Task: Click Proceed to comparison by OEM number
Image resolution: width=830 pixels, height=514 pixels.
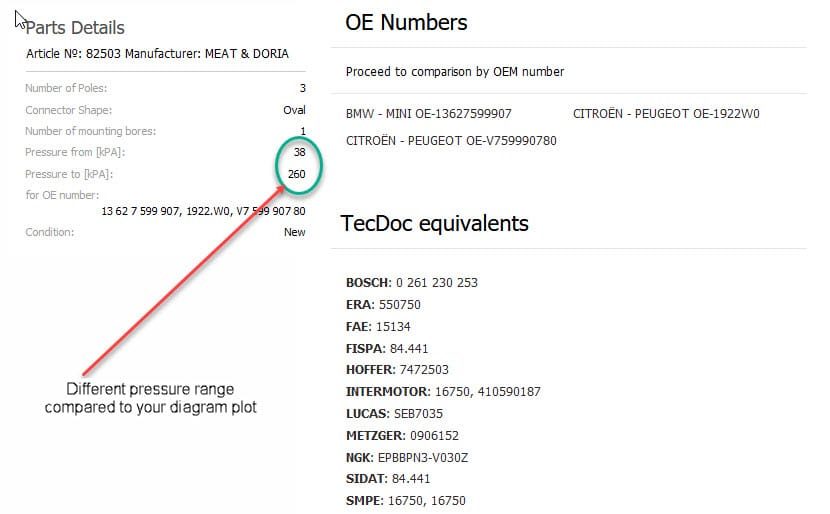Action: pos(455,71)
